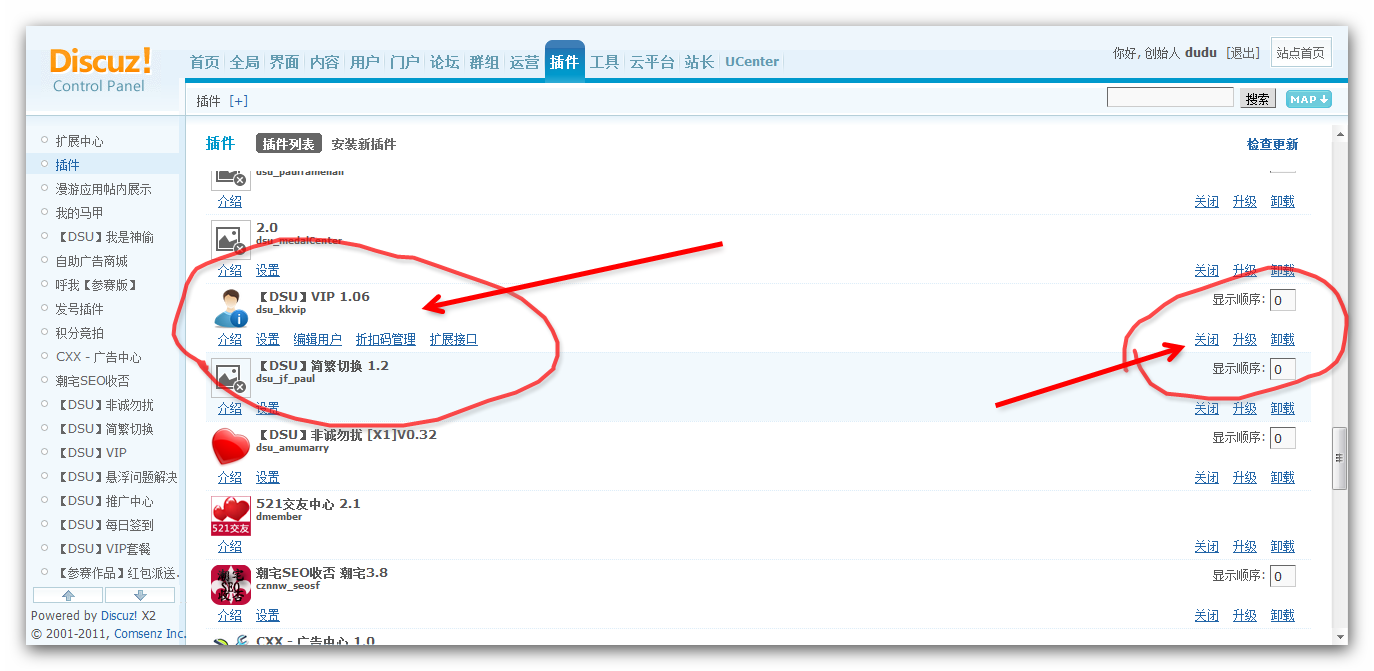Image resolution: width=1374 pixels, height=671 pixels.
Task: Open the 云平台 top menu
Action: (652, 62)
